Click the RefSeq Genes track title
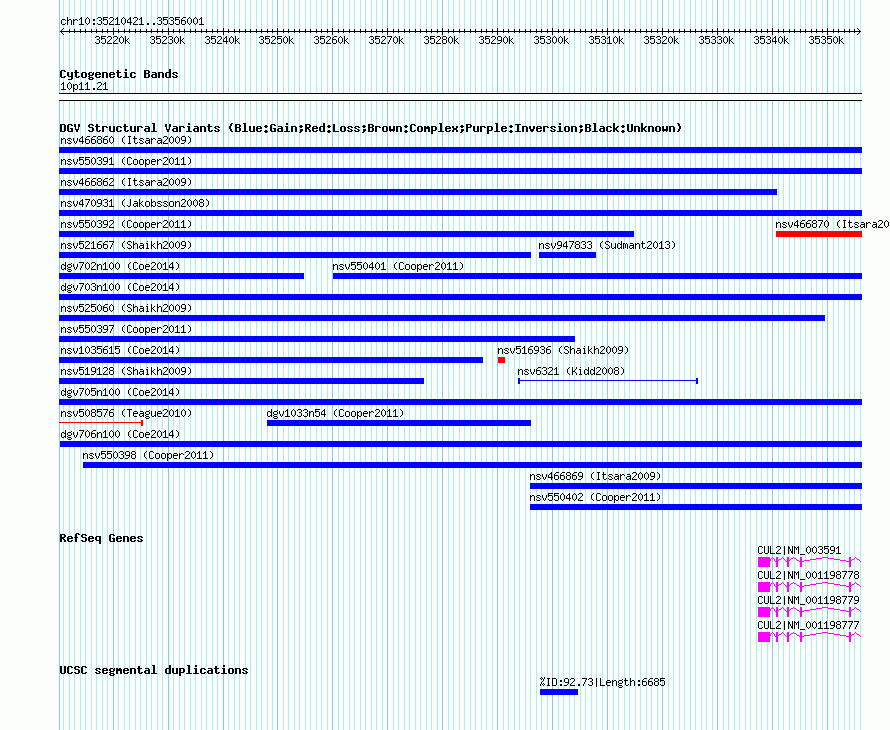Viewport: 890px width, 730px height. click(101, 538)
